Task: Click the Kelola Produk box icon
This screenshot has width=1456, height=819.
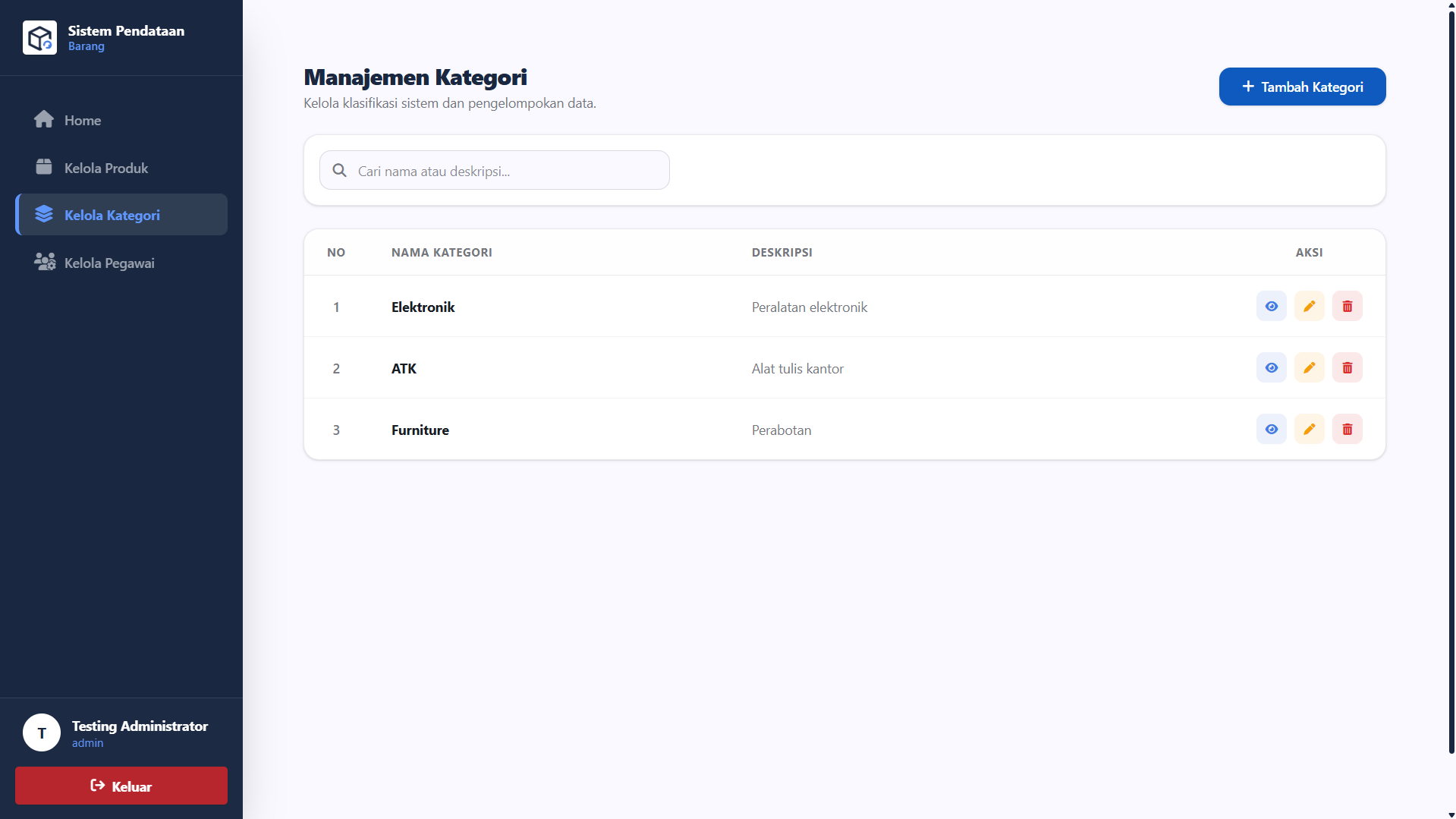Action: coord(44,167)
